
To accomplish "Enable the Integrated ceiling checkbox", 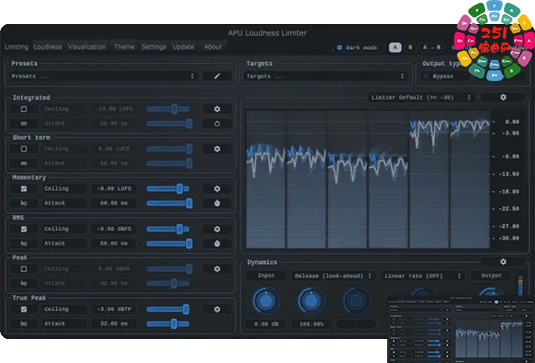I will click(x=24, y=109).
